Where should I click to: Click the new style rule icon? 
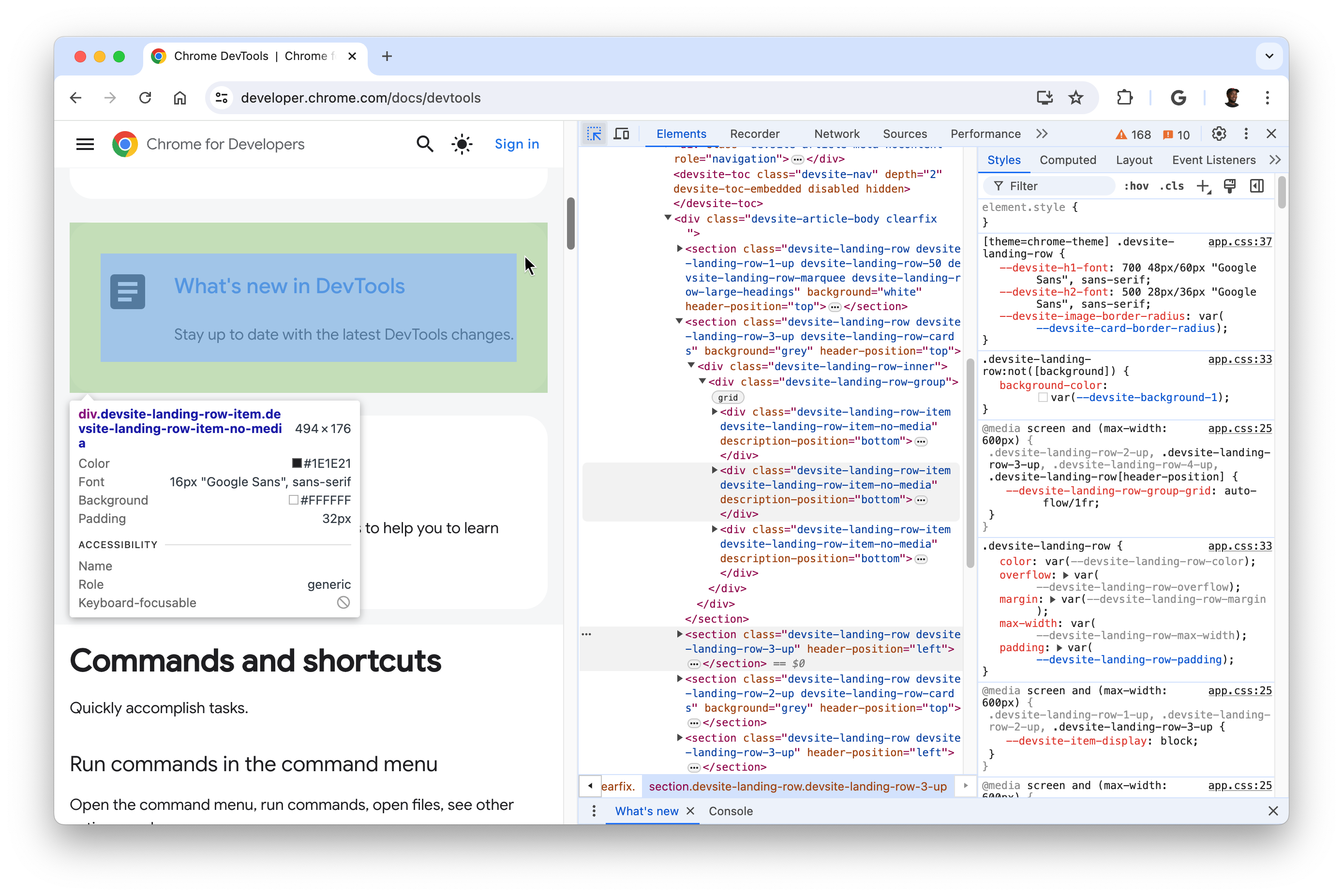coord(1204,187)
